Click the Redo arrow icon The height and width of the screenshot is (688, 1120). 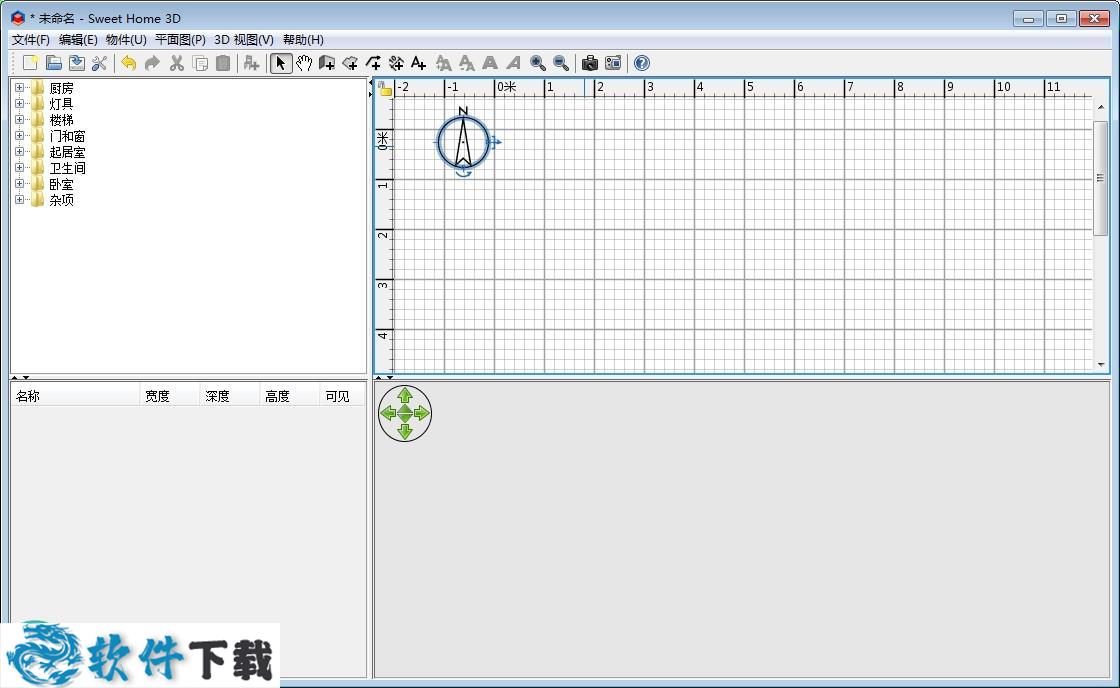click(x=152, y=63)
